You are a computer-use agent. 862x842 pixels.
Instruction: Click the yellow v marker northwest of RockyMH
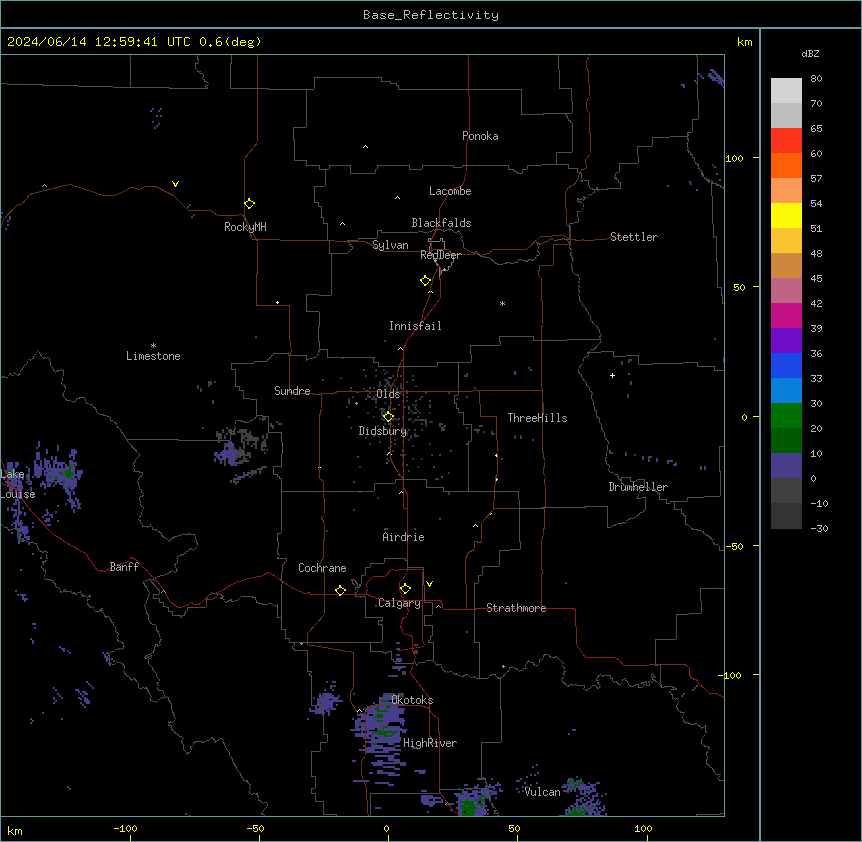point(175,184)
